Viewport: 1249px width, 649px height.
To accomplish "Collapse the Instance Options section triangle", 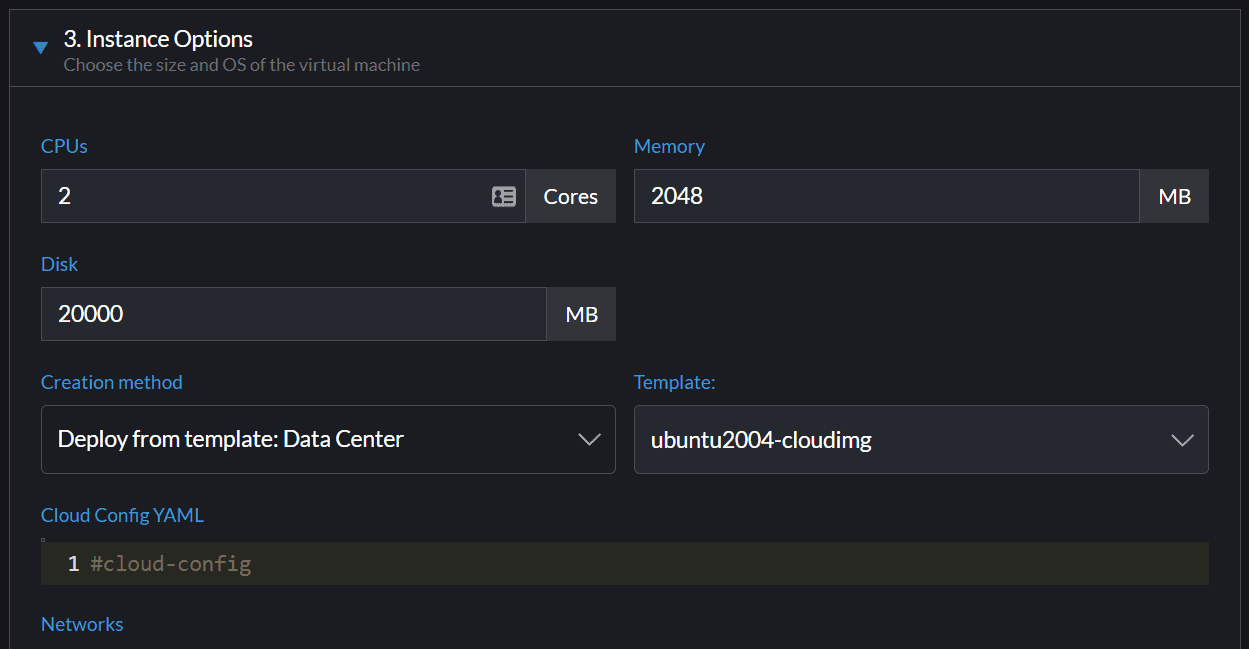I will [x=40, y=47].
